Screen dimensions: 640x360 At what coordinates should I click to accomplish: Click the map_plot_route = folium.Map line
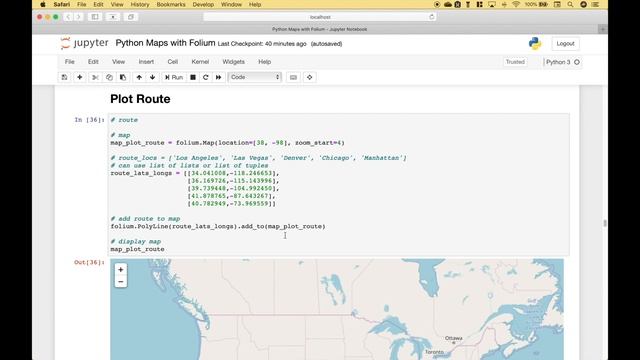[227, 143]
